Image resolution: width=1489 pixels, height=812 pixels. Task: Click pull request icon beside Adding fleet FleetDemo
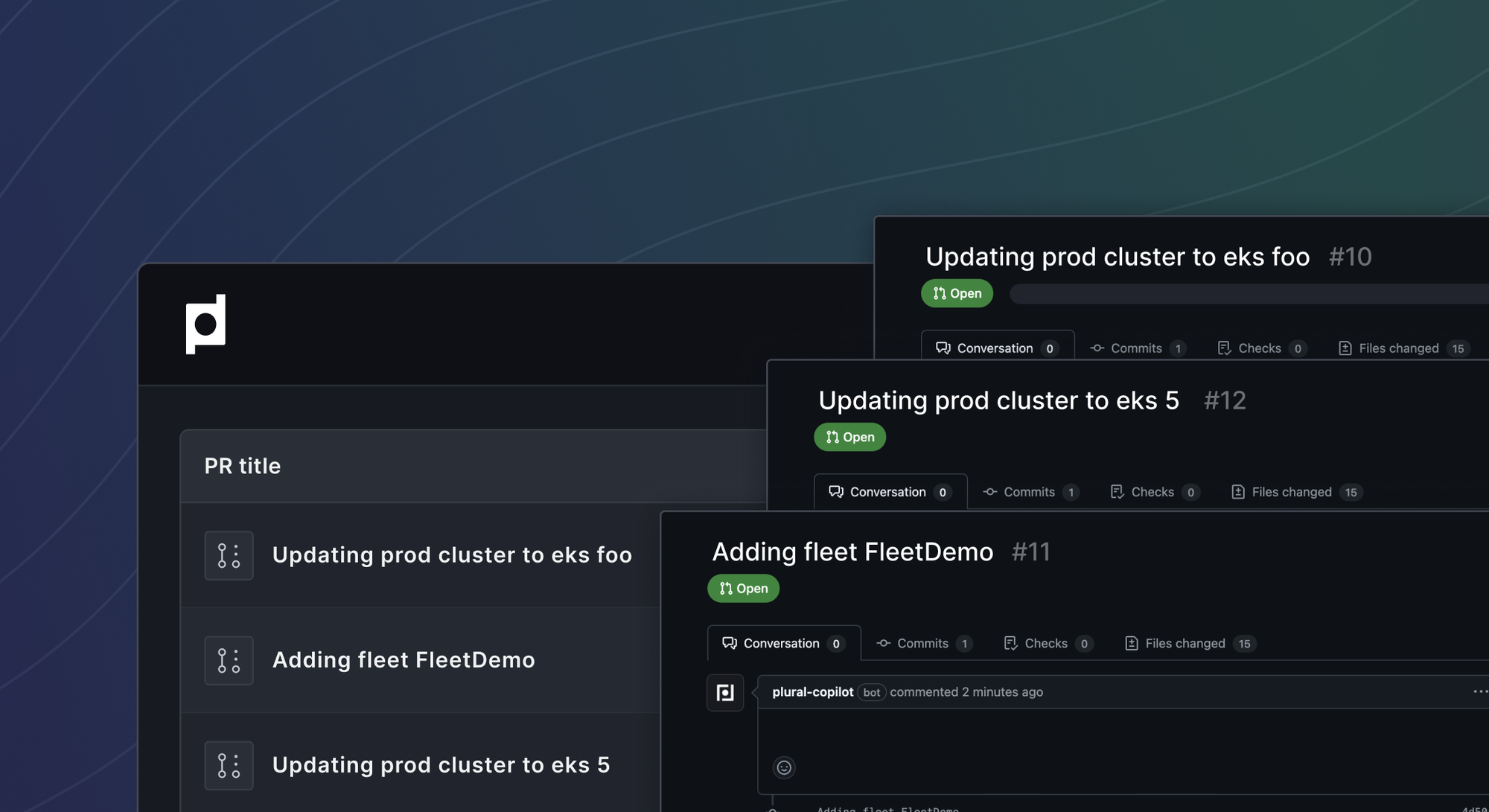pyautogui.click(x=229, y=660)
